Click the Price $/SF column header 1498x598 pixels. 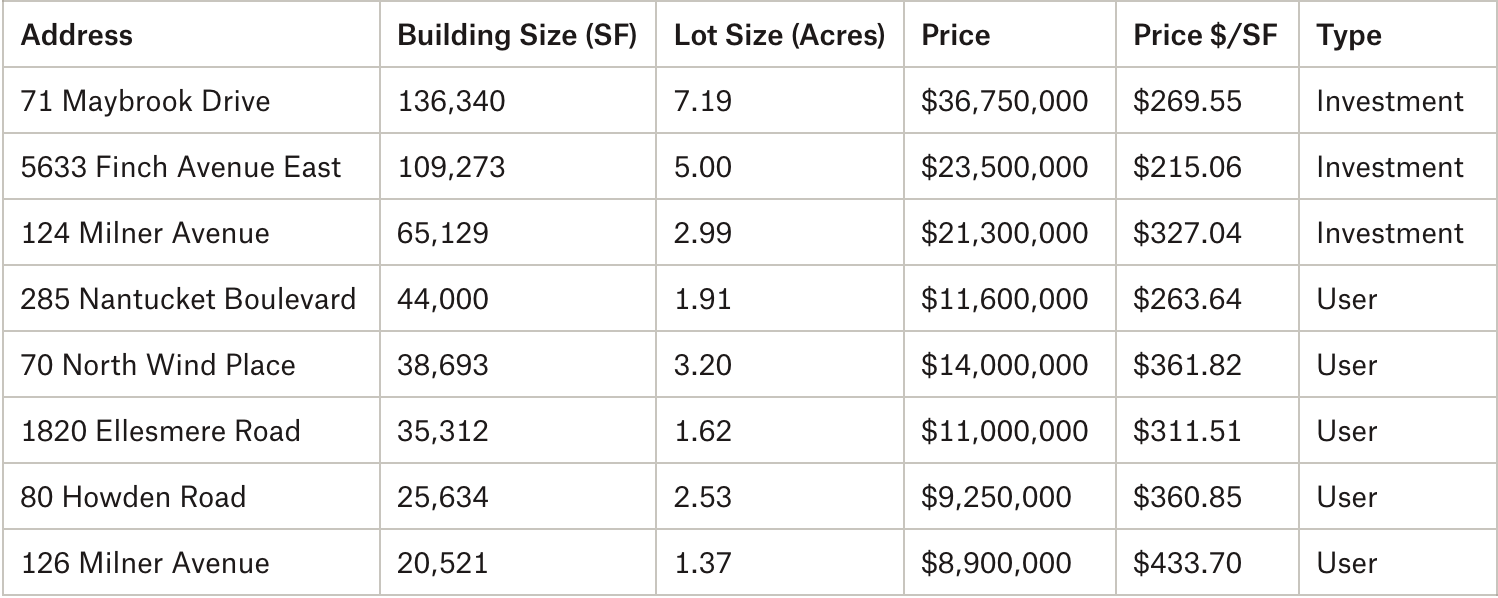(x=1205, y=36)
